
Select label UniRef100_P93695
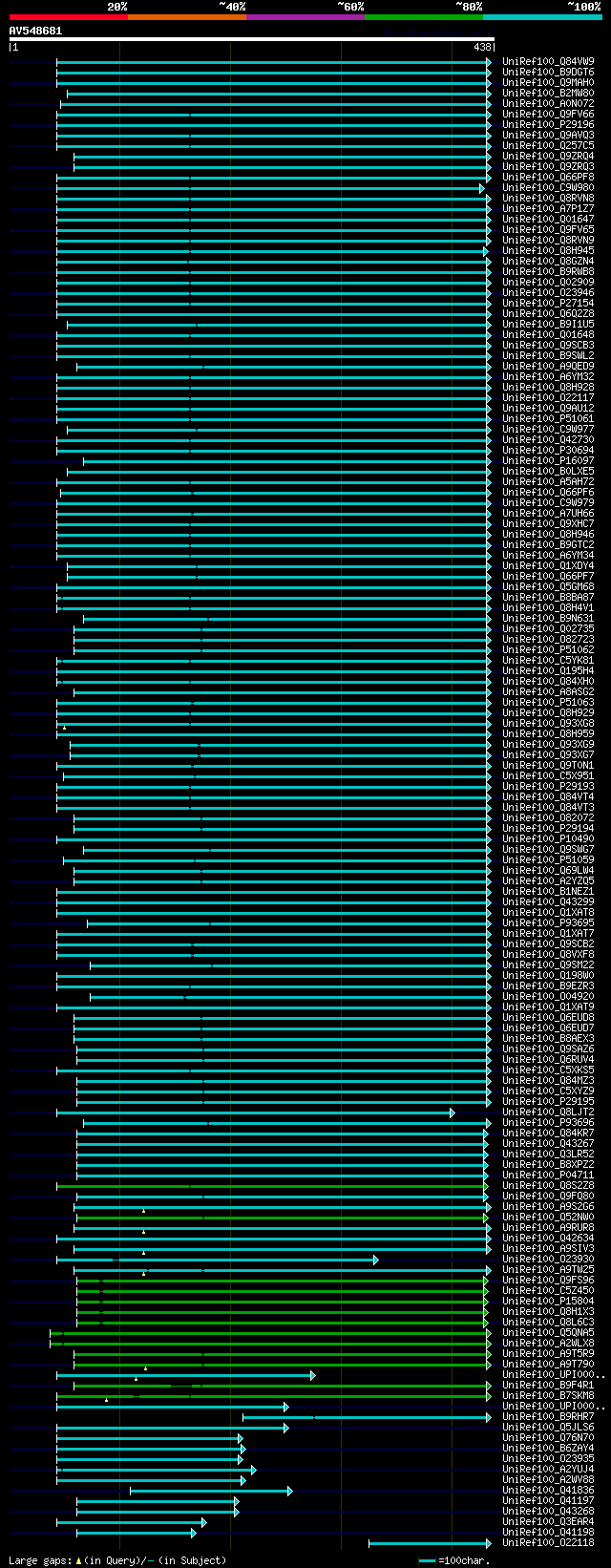[x=548, y=923]
